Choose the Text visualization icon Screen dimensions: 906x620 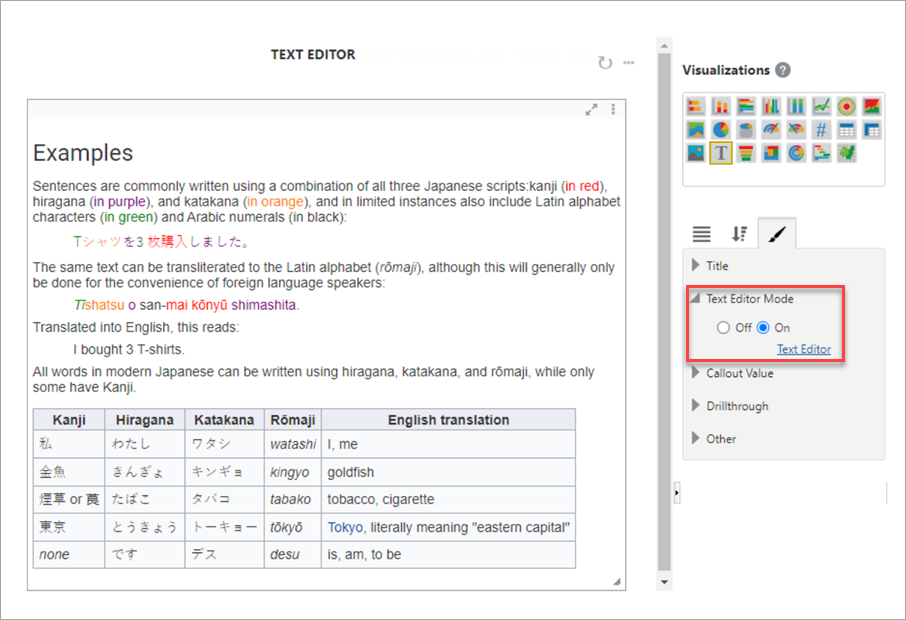point(720,153)
